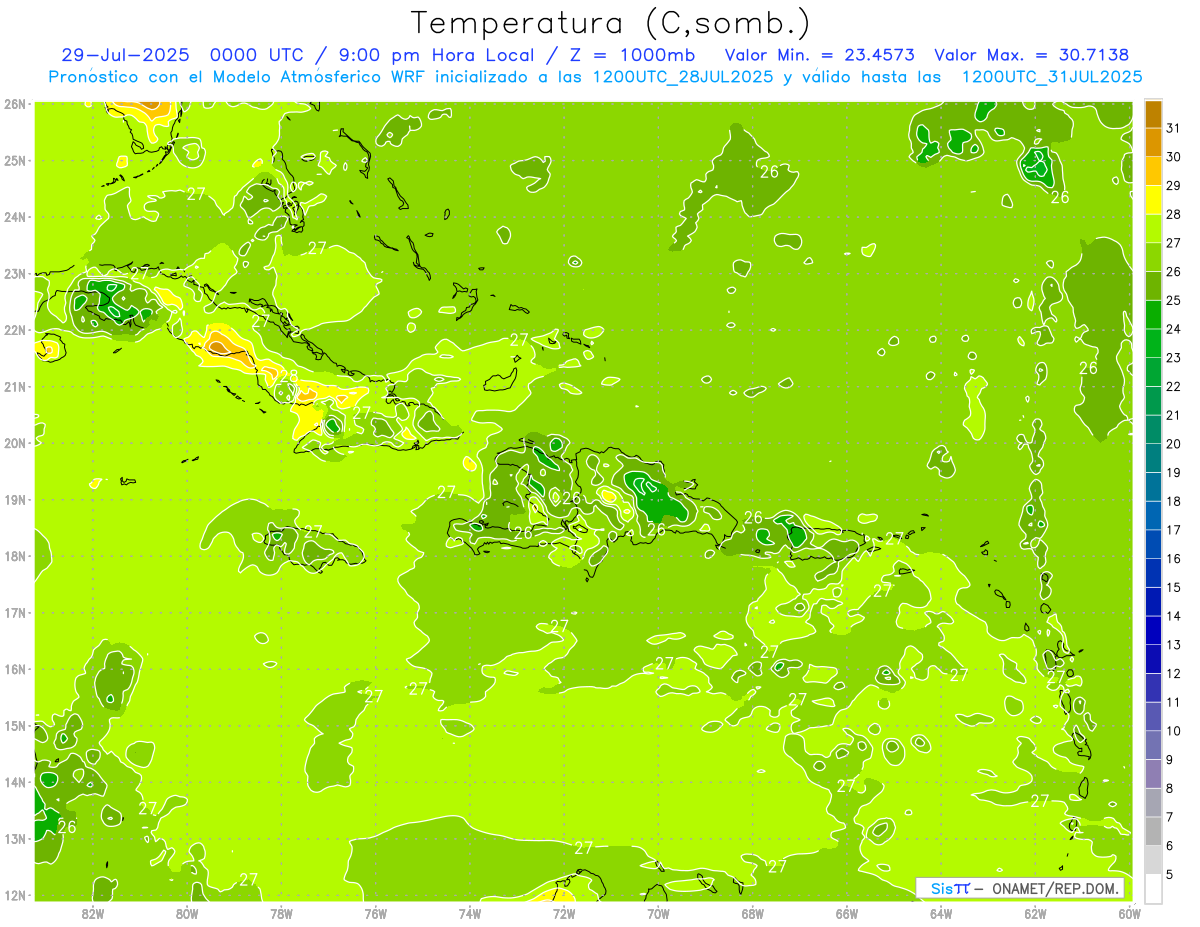Click the 16N latitude axis label

[x=14, y=668]
